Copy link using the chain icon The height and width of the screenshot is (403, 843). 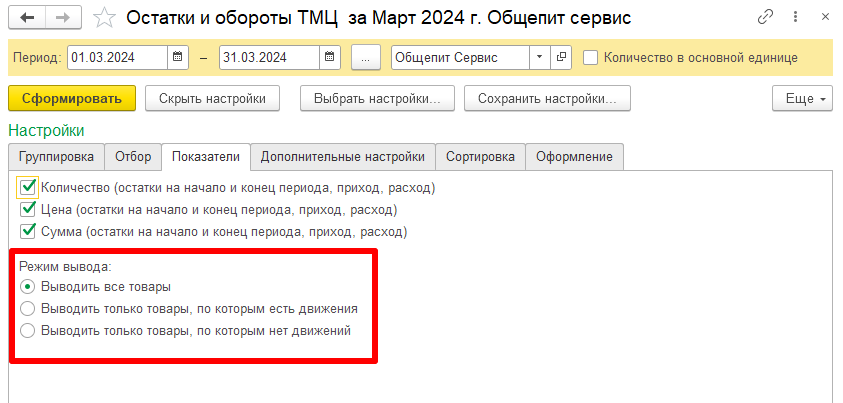coord(766,18)
